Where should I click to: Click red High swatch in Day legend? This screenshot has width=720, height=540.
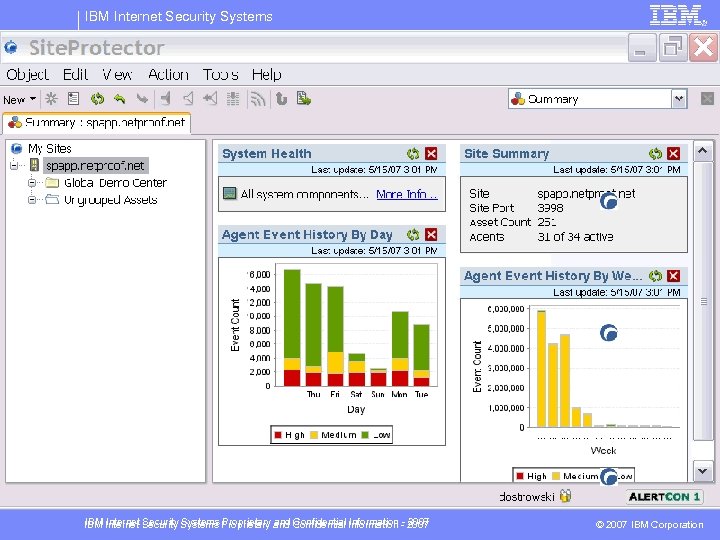(277, 435)
